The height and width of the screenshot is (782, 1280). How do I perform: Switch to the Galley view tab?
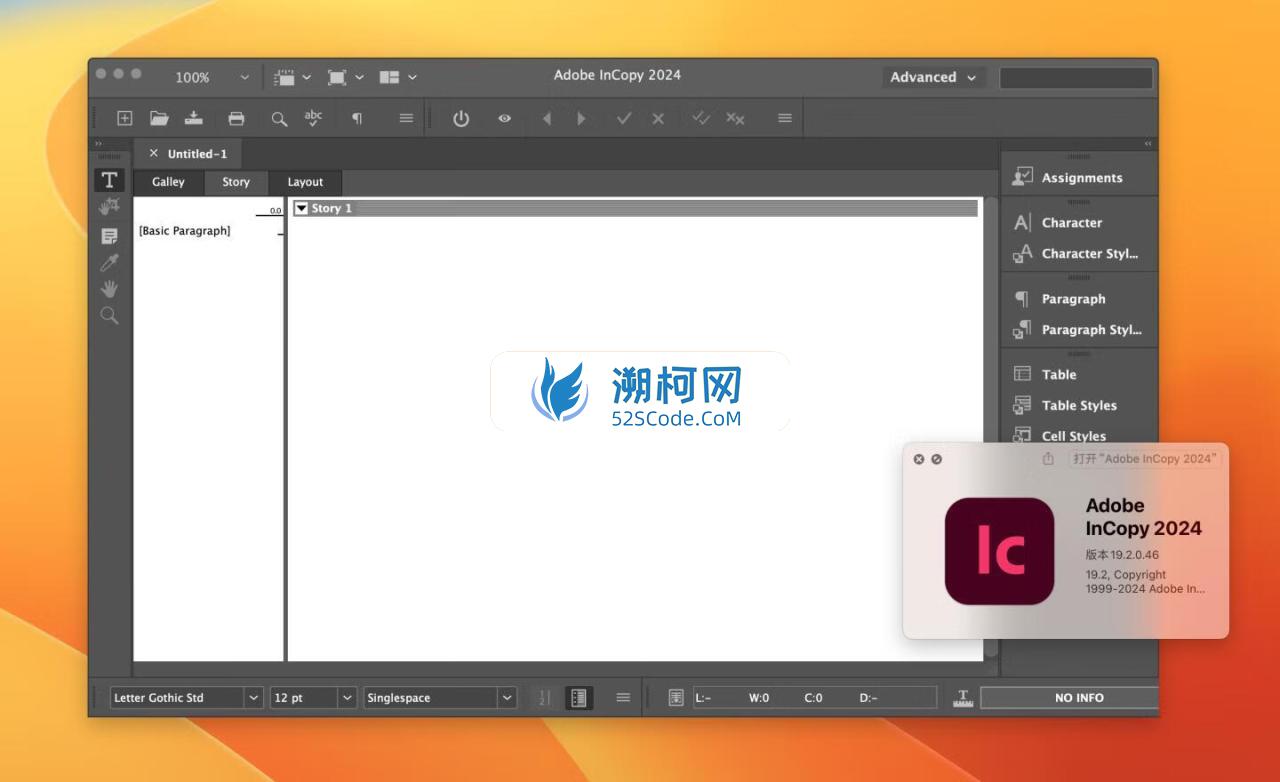coord(168,182)
